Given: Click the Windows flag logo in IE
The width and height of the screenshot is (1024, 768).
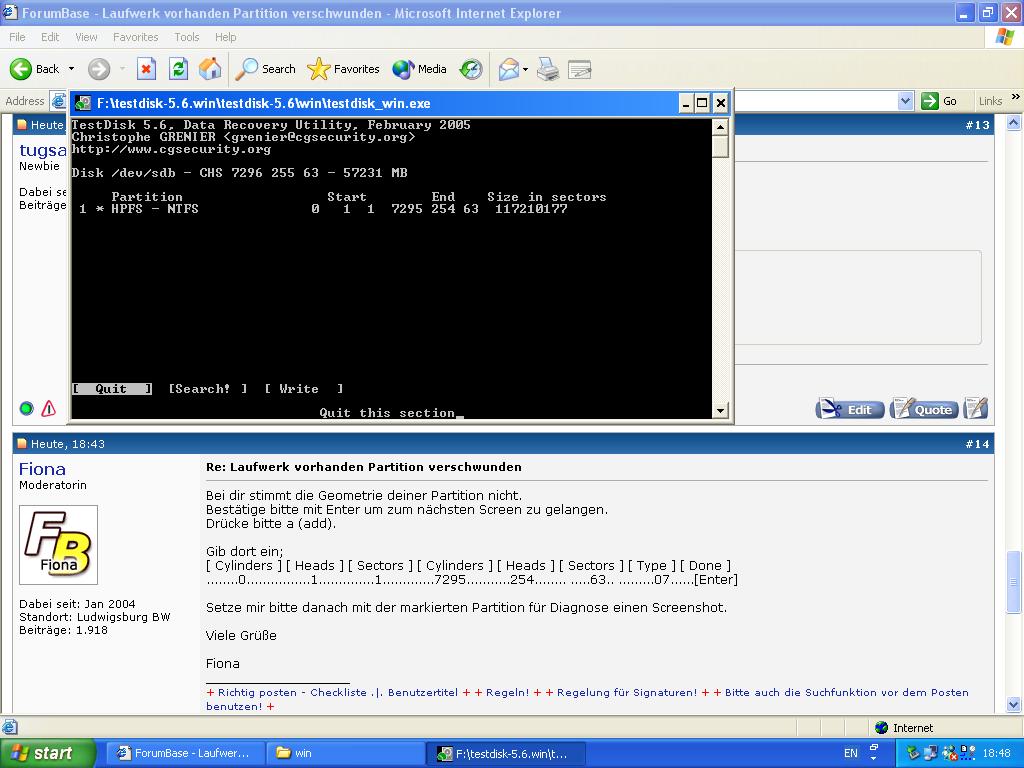Looking at the screenshot, I should [x=1004, y=37].
